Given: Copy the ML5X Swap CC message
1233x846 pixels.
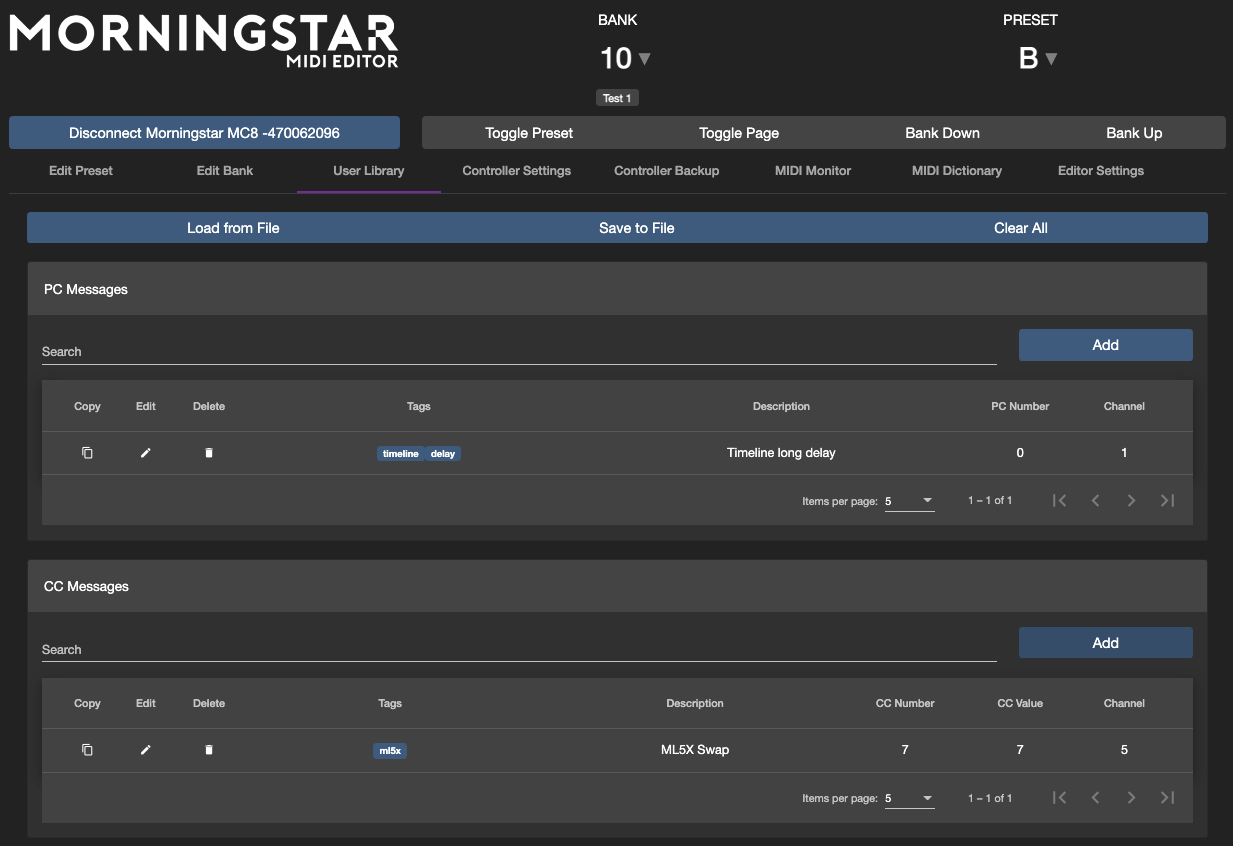Looking at the screenshot, I should (x=87, y=750).
